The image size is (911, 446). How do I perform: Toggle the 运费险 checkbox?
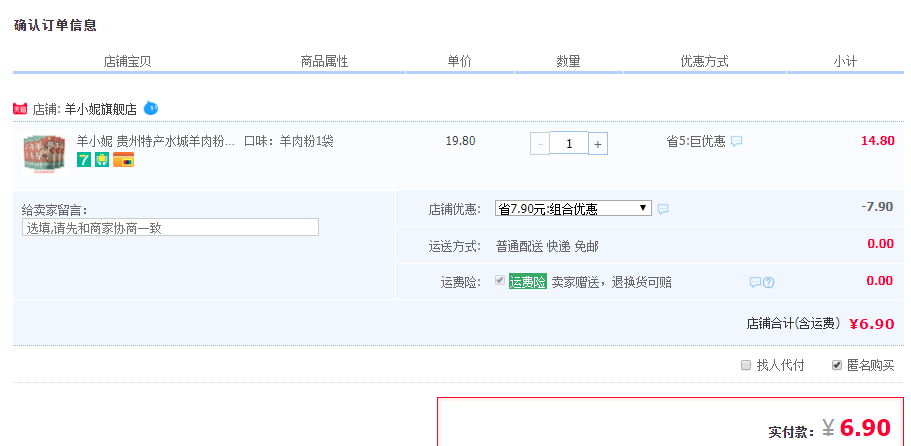(x=500, y=280)
